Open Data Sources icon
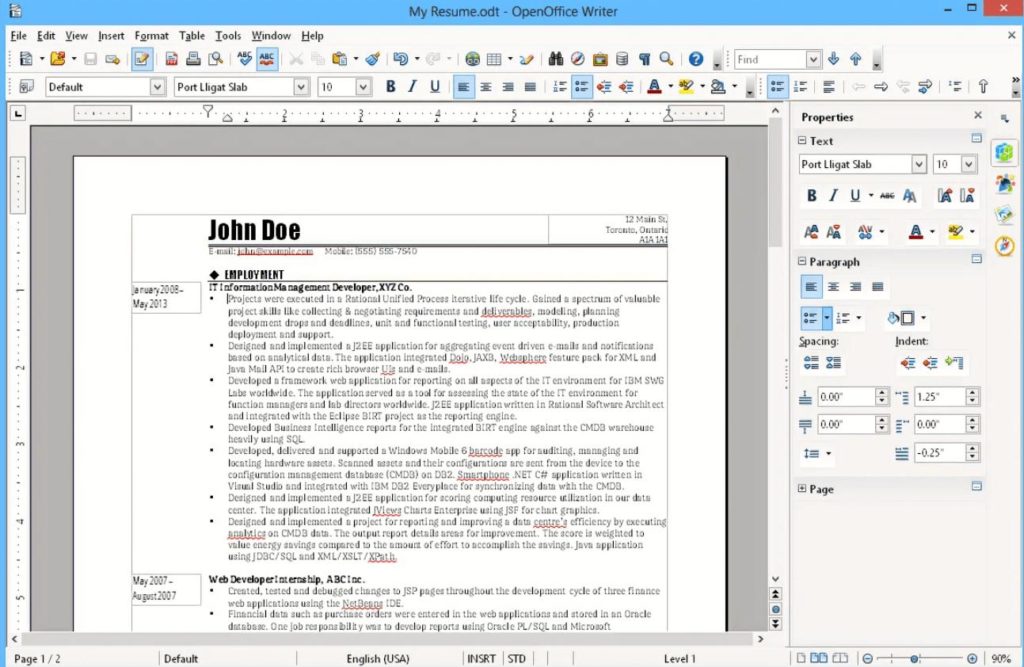 tap(622, 59)
